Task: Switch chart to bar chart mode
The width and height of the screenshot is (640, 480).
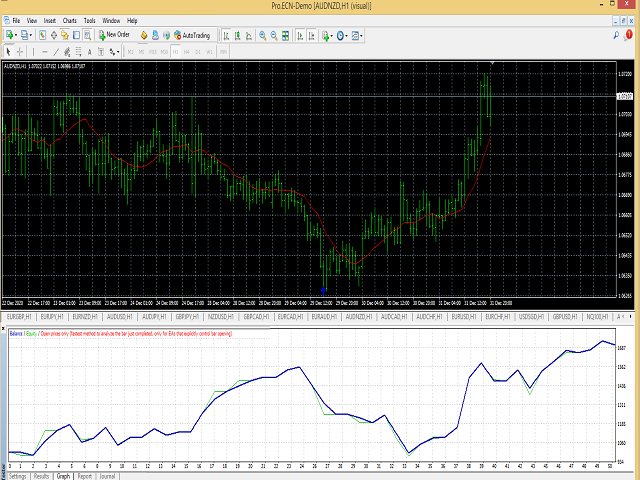Action: (x=226, y=36)
